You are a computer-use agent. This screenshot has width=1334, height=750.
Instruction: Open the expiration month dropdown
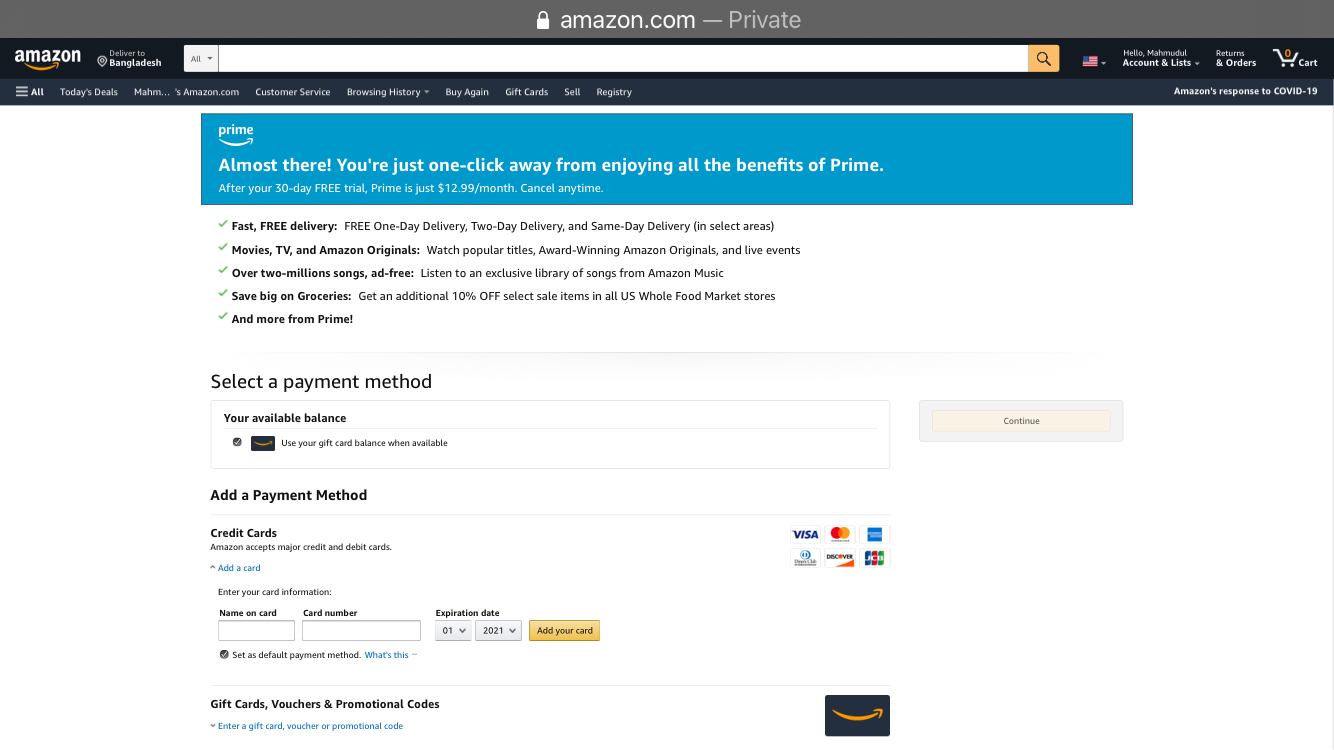452,630
